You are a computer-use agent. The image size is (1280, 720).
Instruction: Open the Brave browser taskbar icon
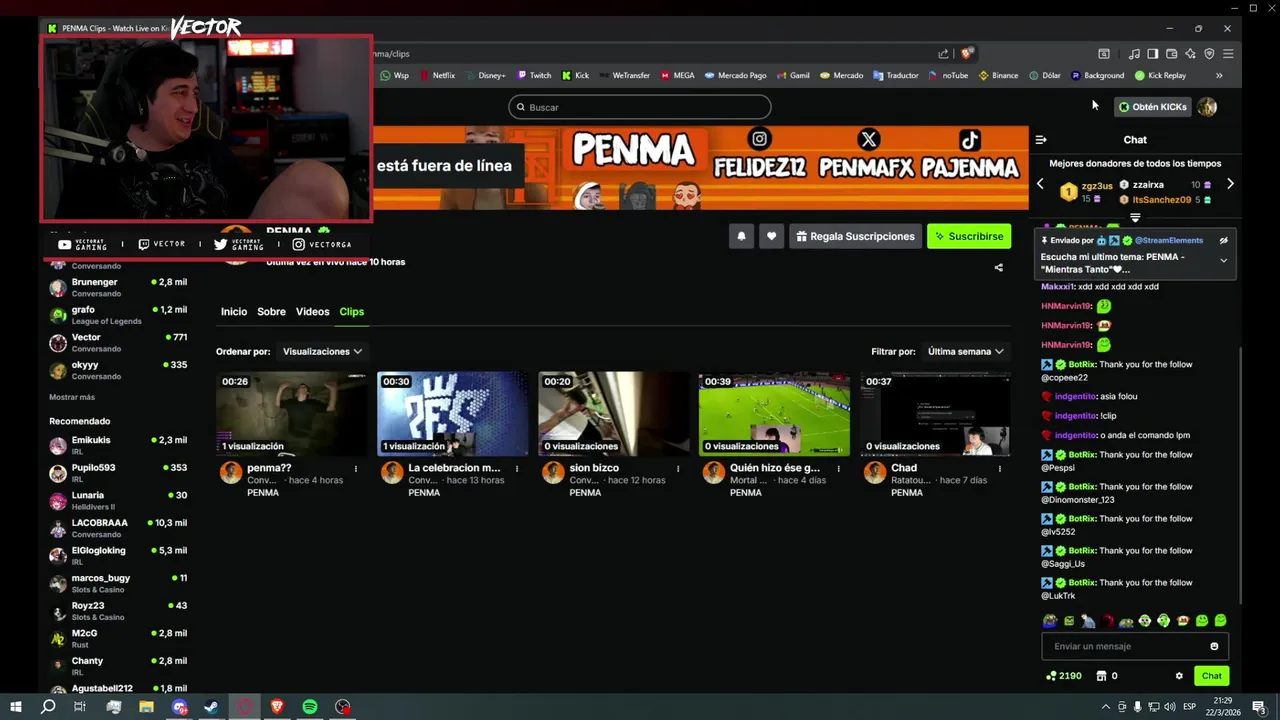click(277, 707)
